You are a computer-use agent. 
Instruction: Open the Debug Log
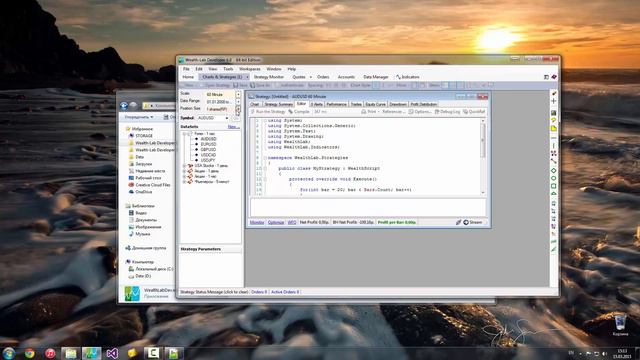(448, 112)
